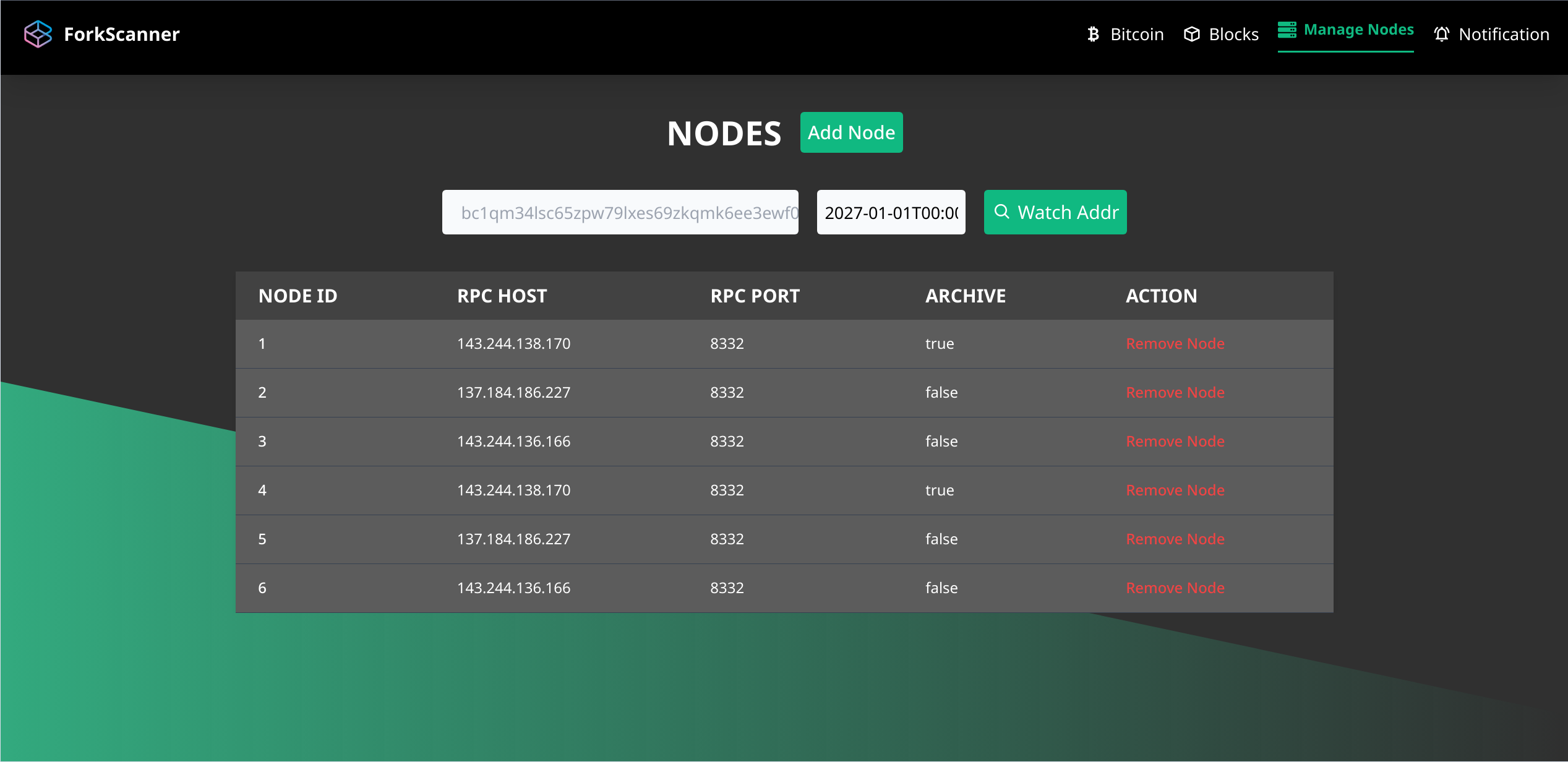Switch to the Manage Nodes tab
This screenshot has height=762, width=1568.
coord(1358,30)
